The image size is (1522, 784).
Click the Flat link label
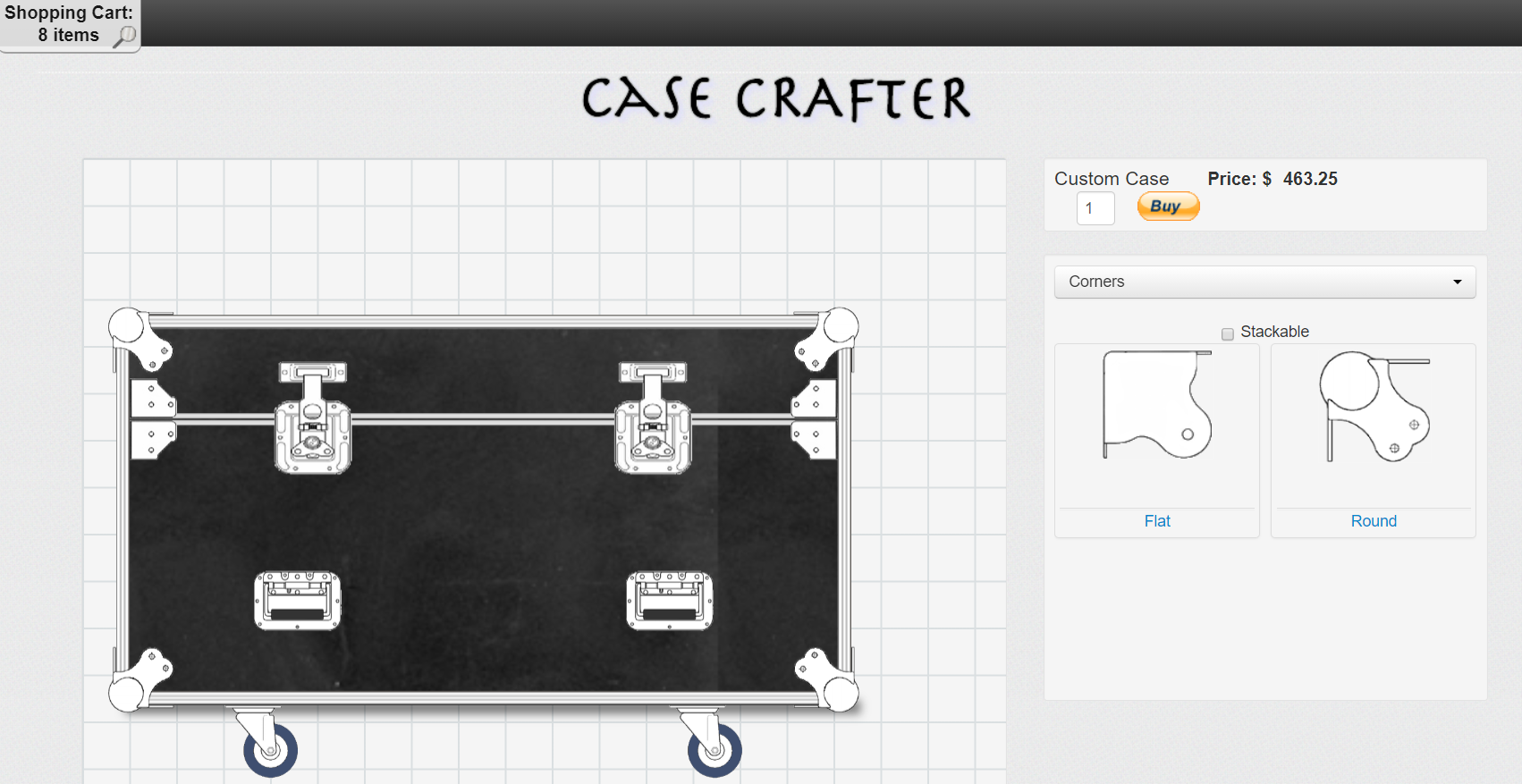pyautogui.click(x=1156, y=521)
